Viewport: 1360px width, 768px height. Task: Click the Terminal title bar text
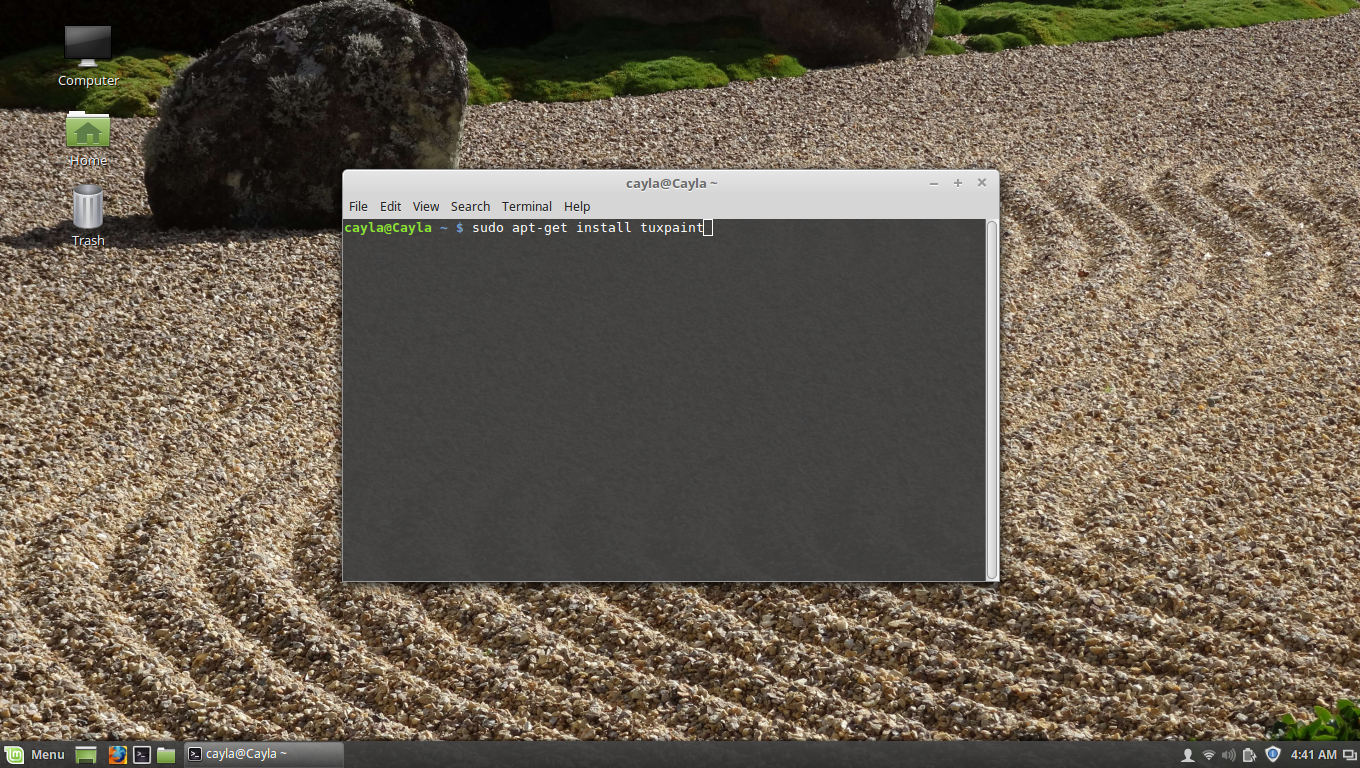pos(672,183)
